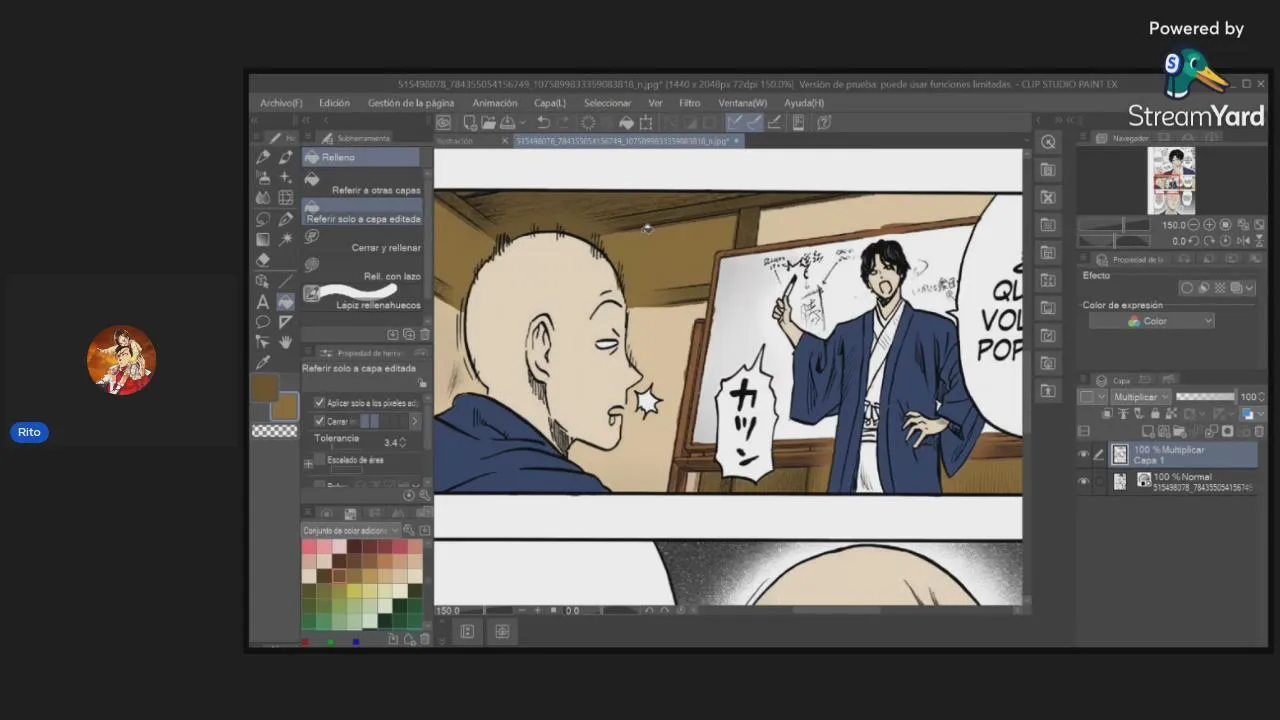Select the Eraser tool
The height and width of the screenshot is (720, 1280).
[263, 260]
